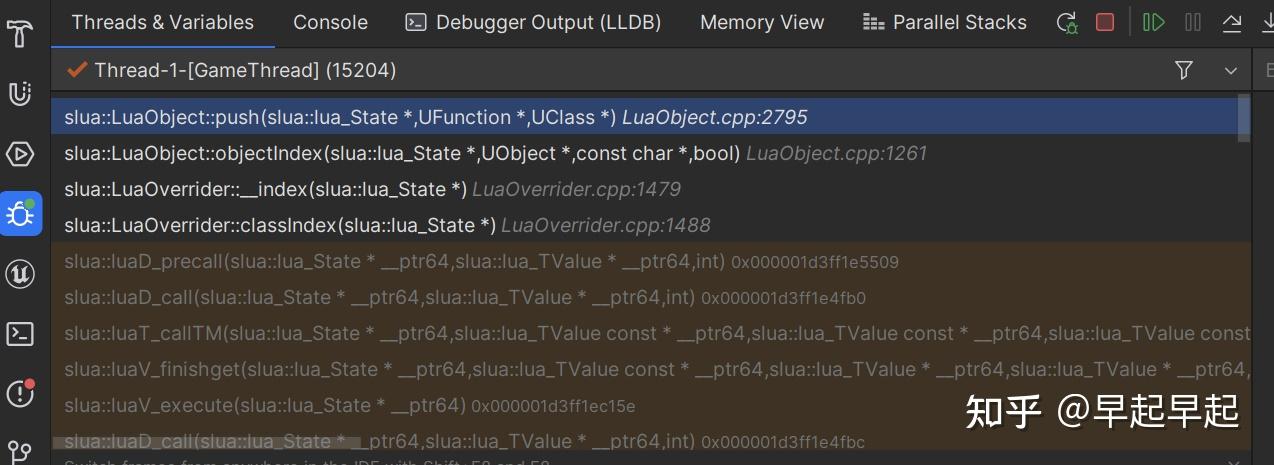Open the Terminal tool window
This screenshot has width=1274, height=465.
(x=20, y=333)
